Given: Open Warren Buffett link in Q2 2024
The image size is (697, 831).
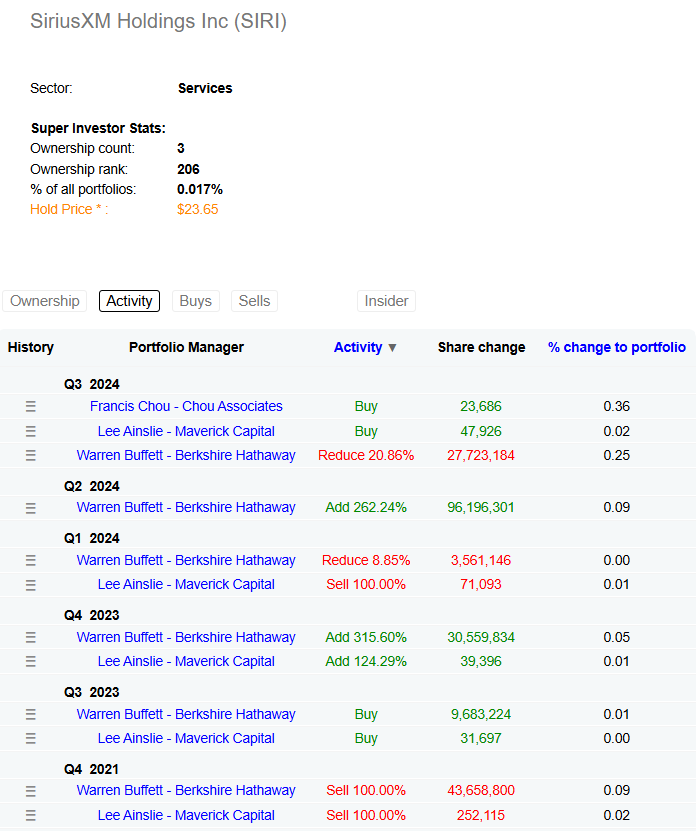Looking at the screenshot, I should [x=186, y=507].
